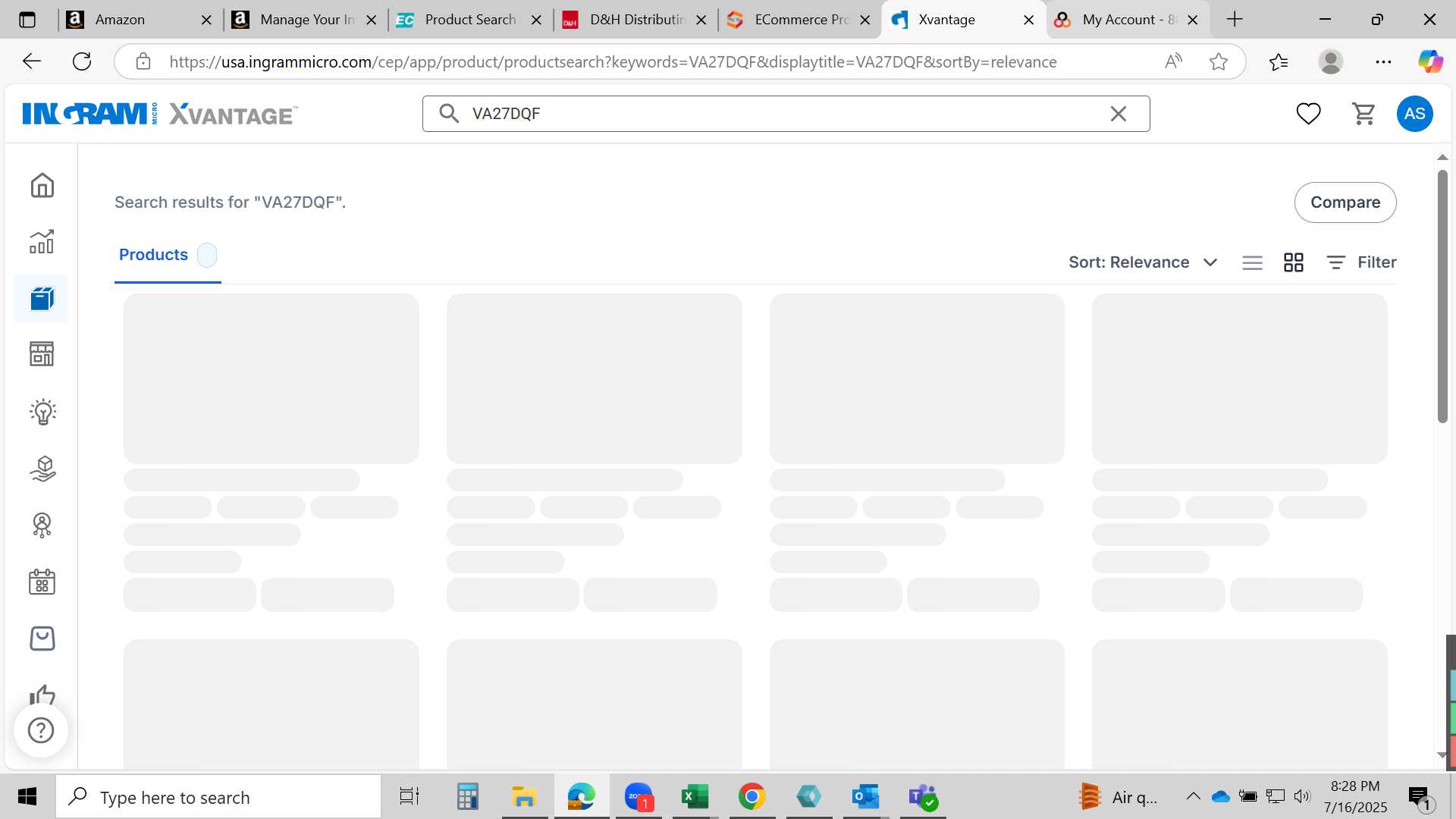The height and width of the screenshot is (819, 1456).
Task: Open Outlook from the taskbar
Action: pos(864,797)
